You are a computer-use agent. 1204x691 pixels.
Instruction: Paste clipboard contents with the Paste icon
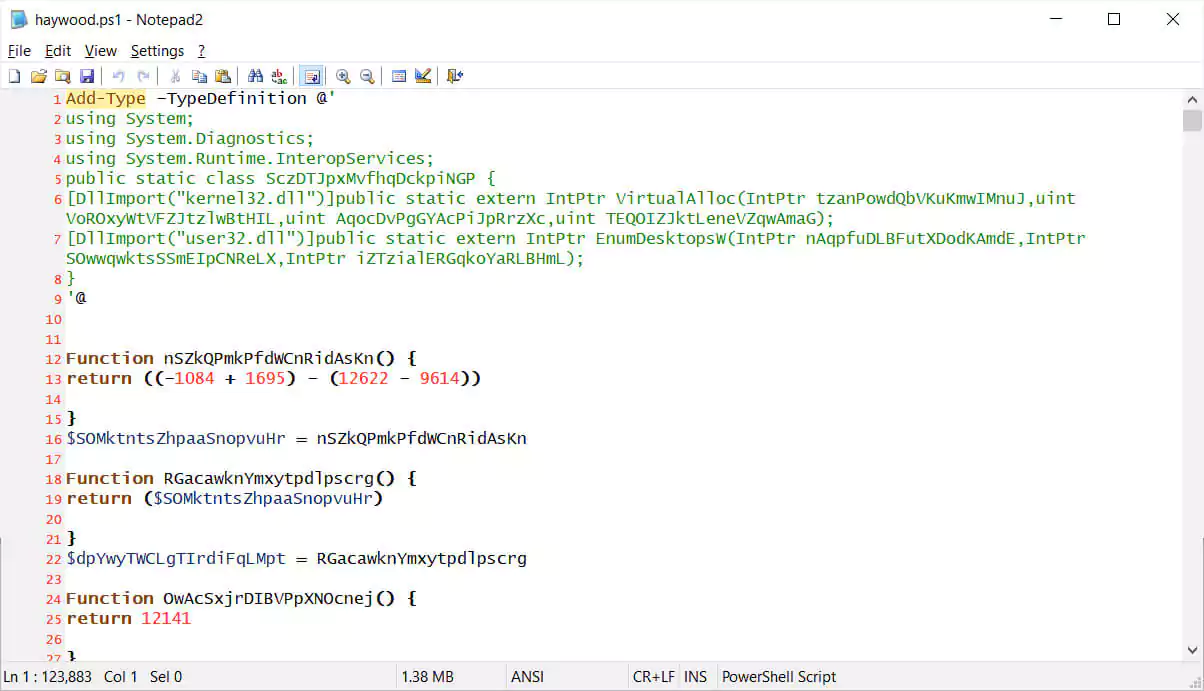pyautogui.click(x=223, y=76)
